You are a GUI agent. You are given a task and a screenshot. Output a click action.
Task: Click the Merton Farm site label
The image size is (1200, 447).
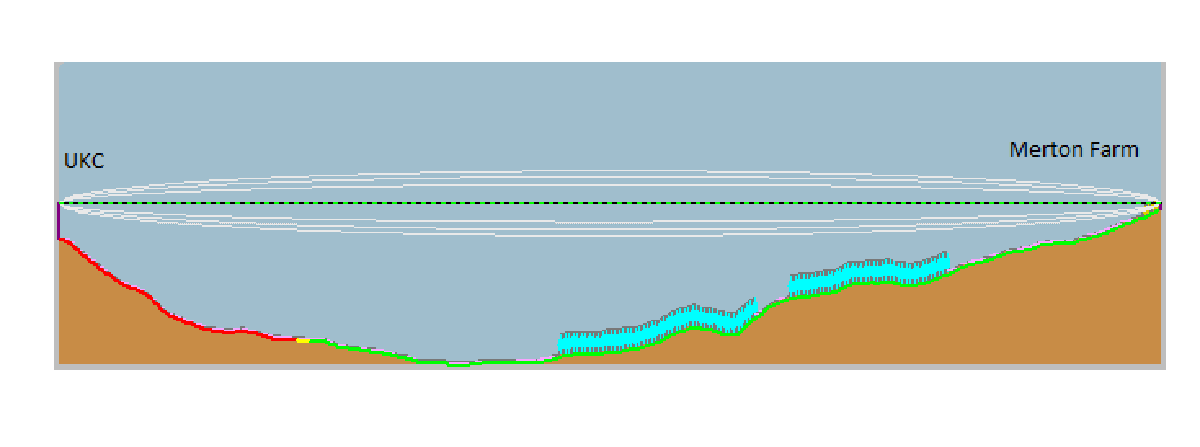point(1074,150)
